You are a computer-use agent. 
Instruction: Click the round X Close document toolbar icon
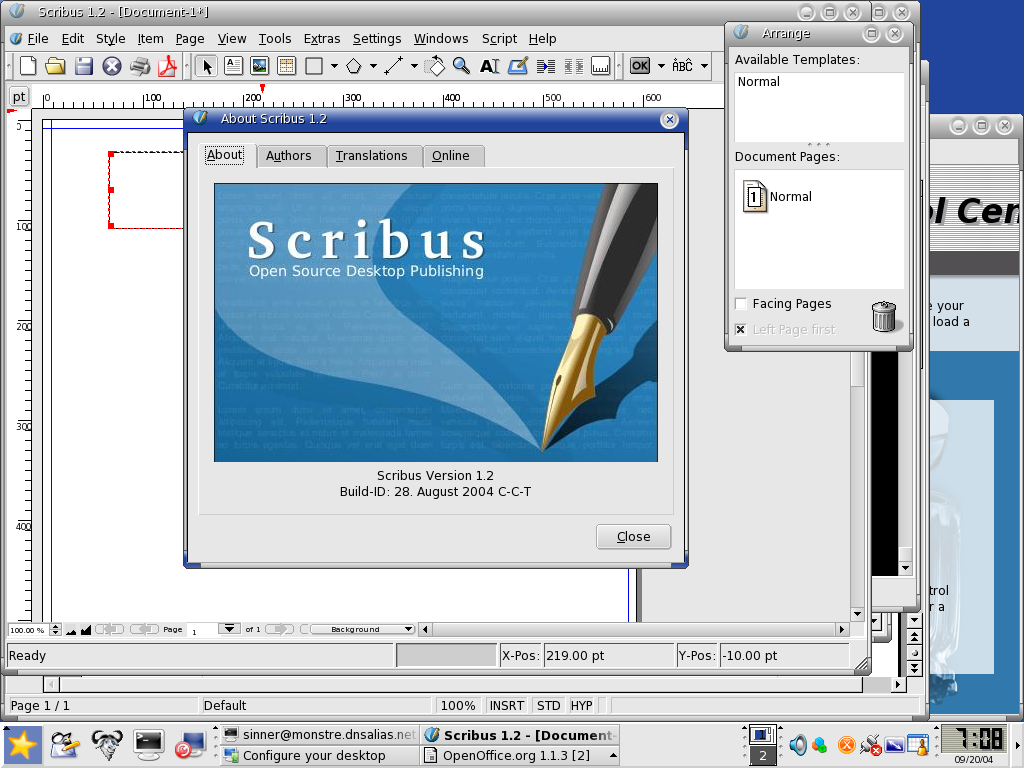112,66
